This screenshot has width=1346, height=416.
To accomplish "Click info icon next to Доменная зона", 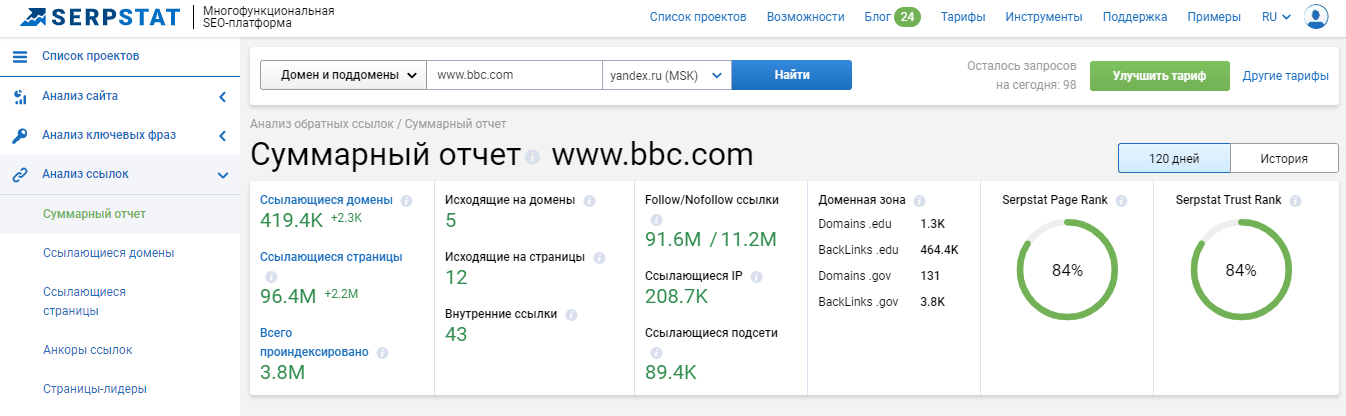I will pos(919,200).
